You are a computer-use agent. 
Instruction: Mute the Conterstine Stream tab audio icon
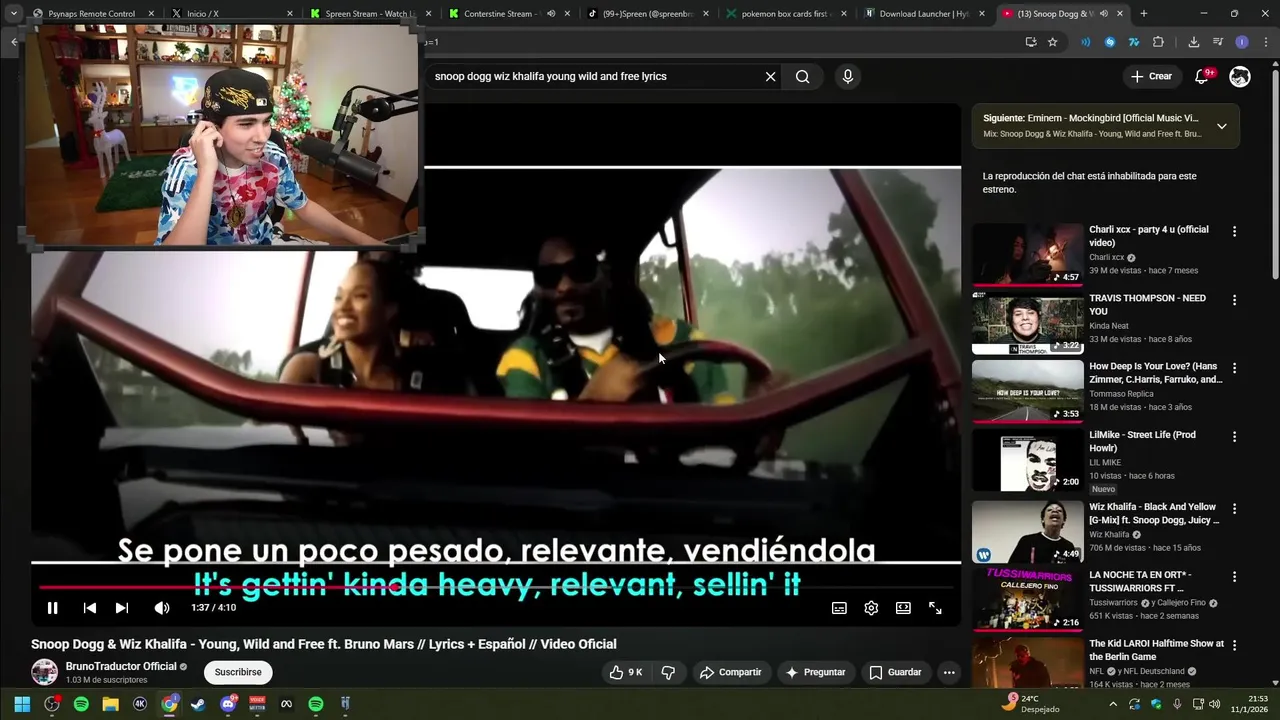tap(551, 14)
